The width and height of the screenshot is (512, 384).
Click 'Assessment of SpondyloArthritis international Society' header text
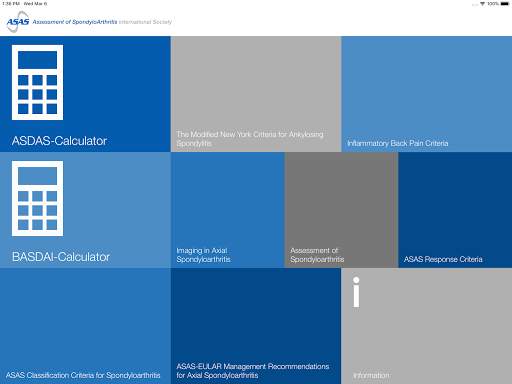[x=102, y=22]
